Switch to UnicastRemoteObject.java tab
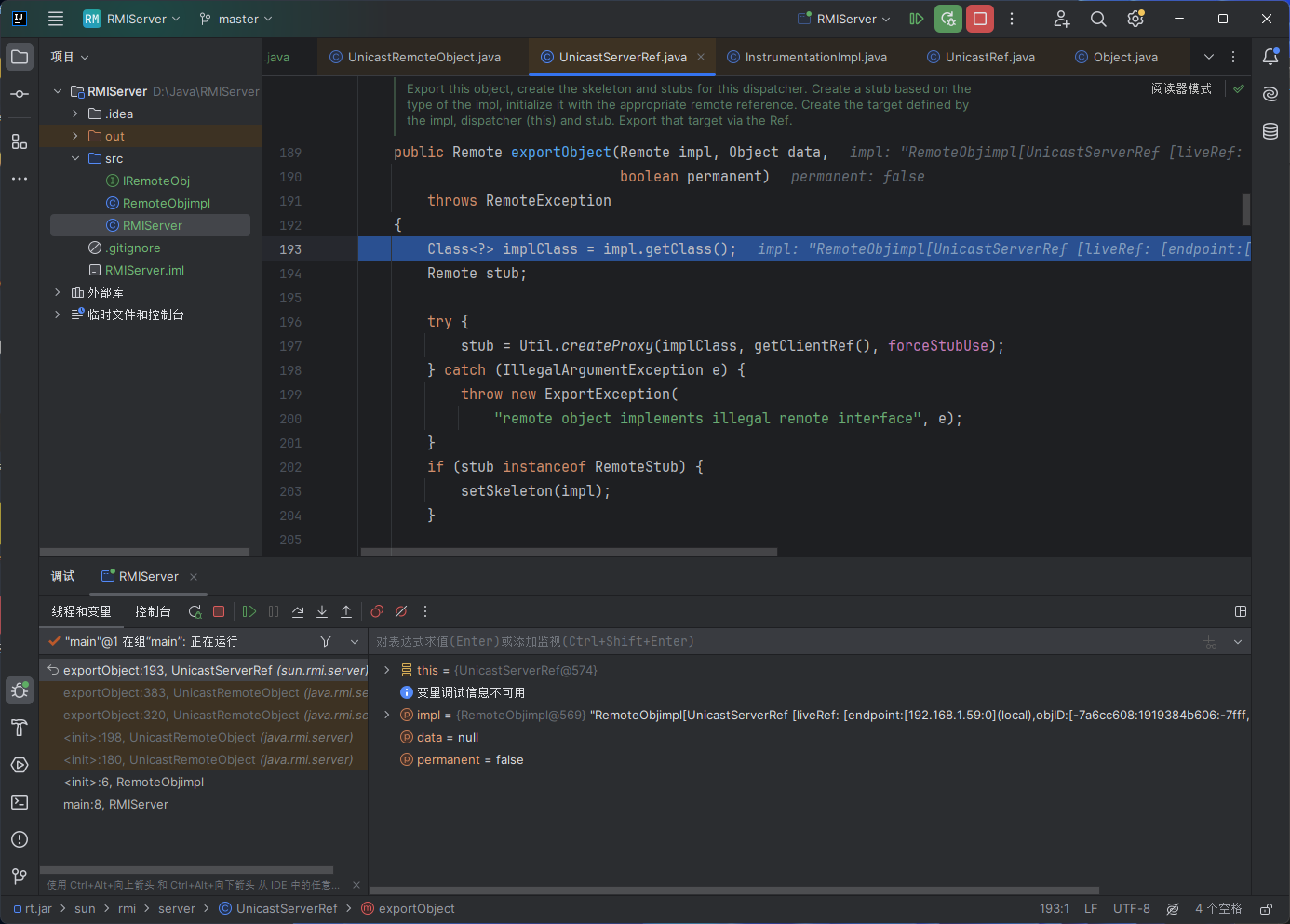Viewport: 1290px width, 924px height. tap(415, 57)
